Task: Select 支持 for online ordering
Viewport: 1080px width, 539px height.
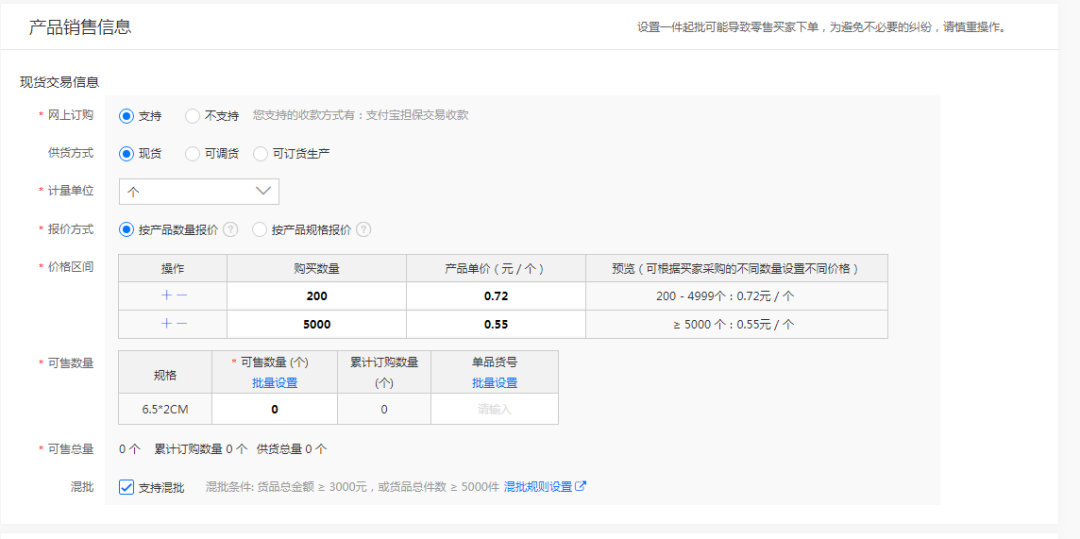Action: click(x=126, y=116)
